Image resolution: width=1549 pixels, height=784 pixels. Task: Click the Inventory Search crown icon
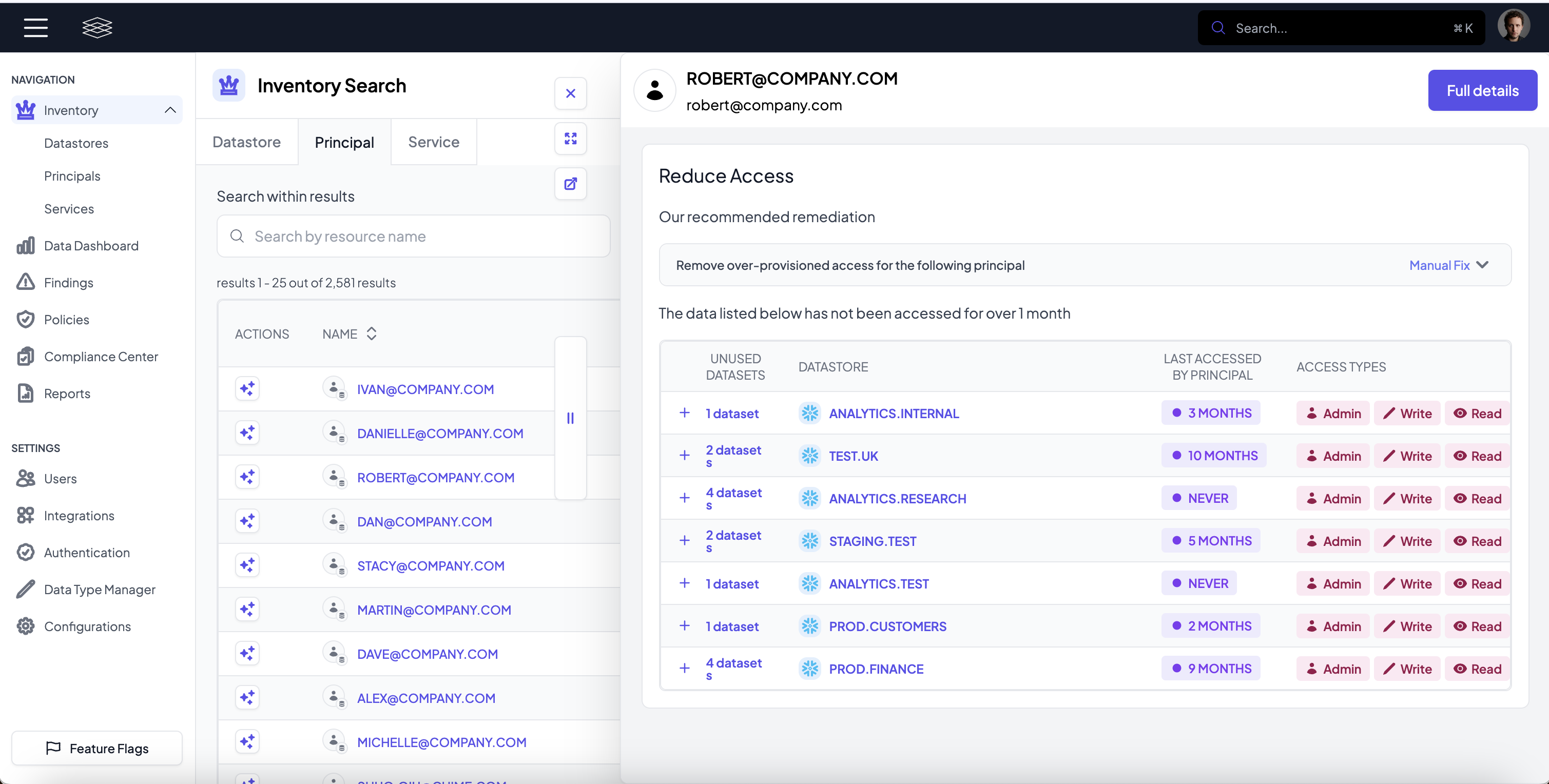(x=228, y=85)
